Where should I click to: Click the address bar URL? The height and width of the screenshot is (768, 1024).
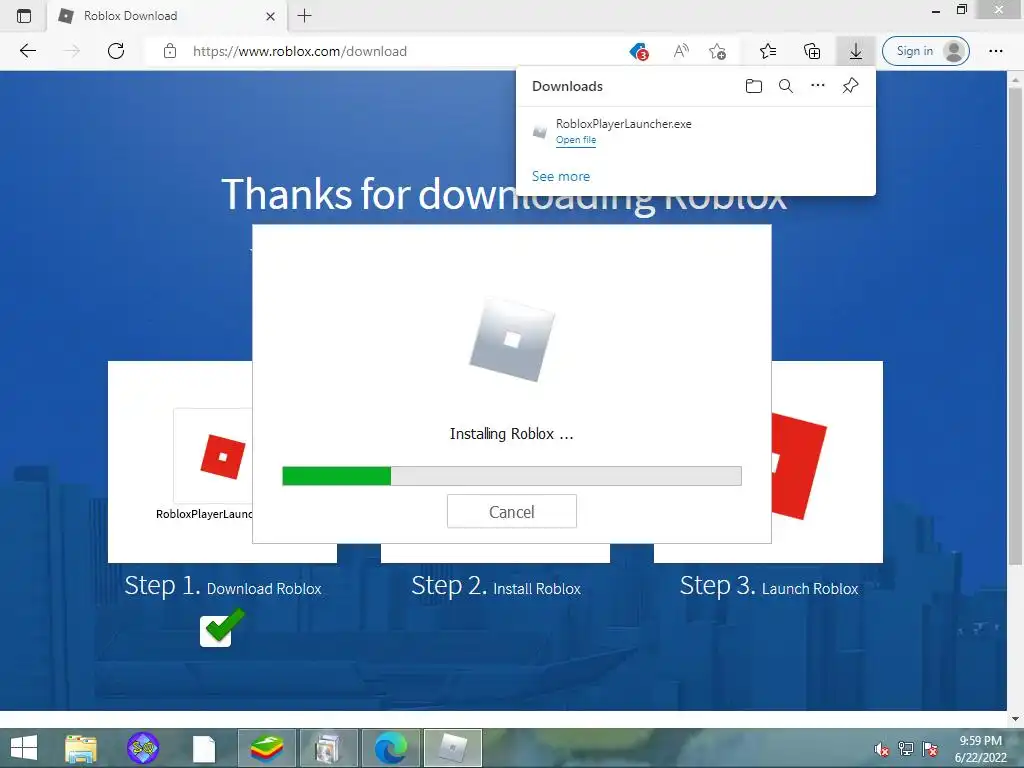300,51
